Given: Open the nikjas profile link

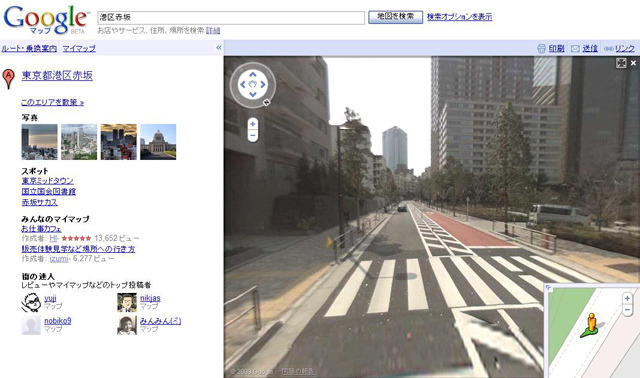Looking at the screenshot, I should point(150,298).
